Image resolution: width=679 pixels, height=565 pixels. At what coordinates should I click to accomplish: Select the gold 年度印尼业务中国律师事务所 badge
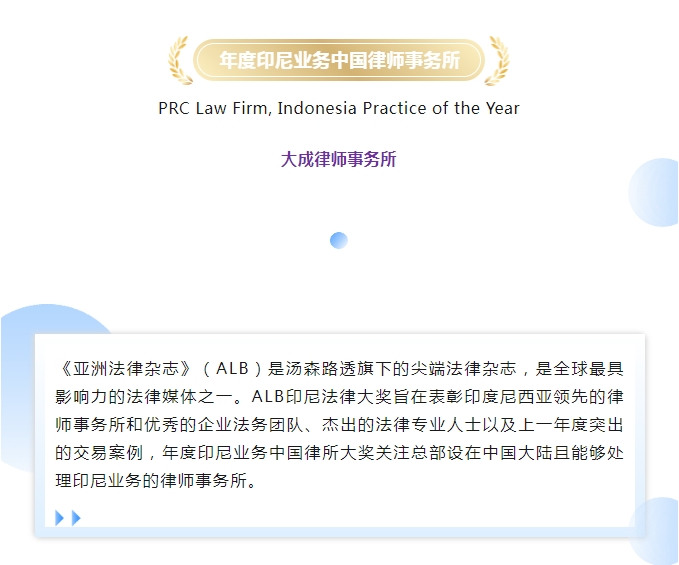click(339, 60)
